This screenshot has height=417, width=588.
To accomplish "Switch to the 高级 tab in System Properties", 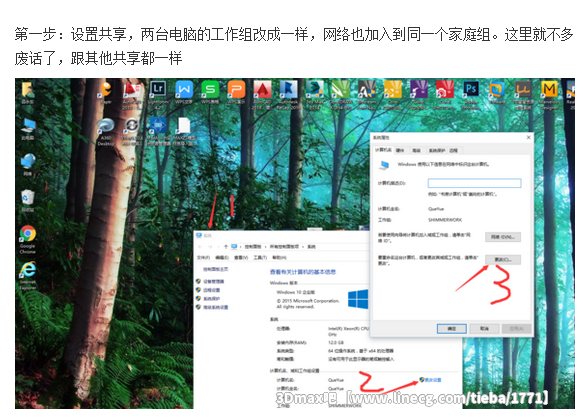I will [x=416, y=150].
